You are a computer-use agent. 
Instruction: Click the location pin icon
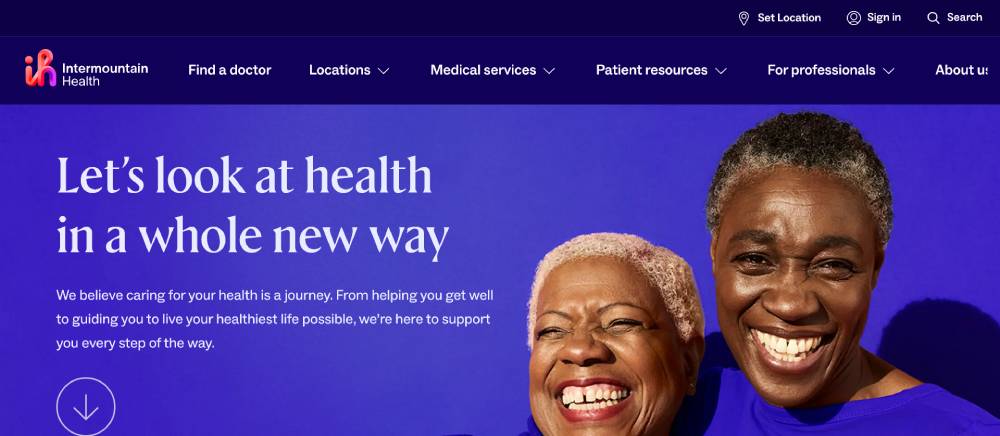[x=744, y=18]
